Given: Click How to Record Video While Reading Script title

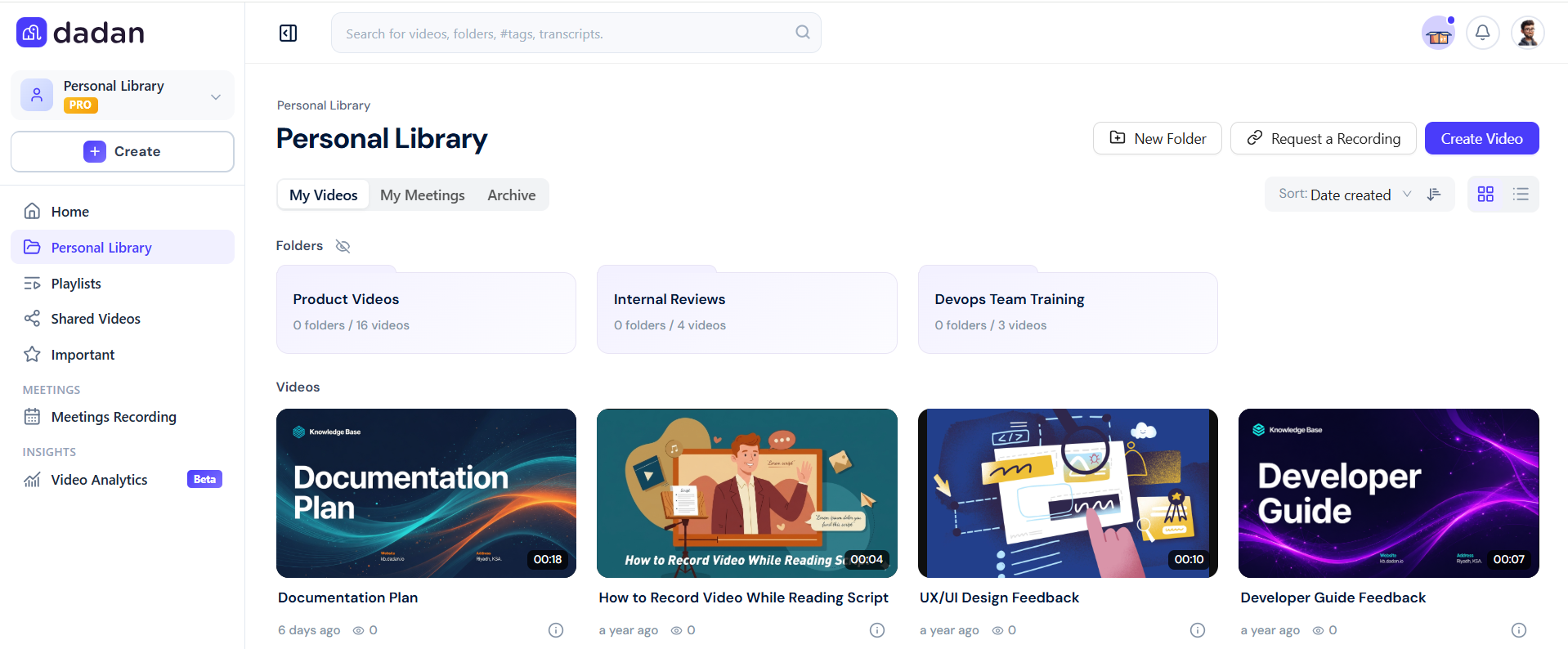Looking at the screenshot, I should pyautogui.click(x=743, y=598).
